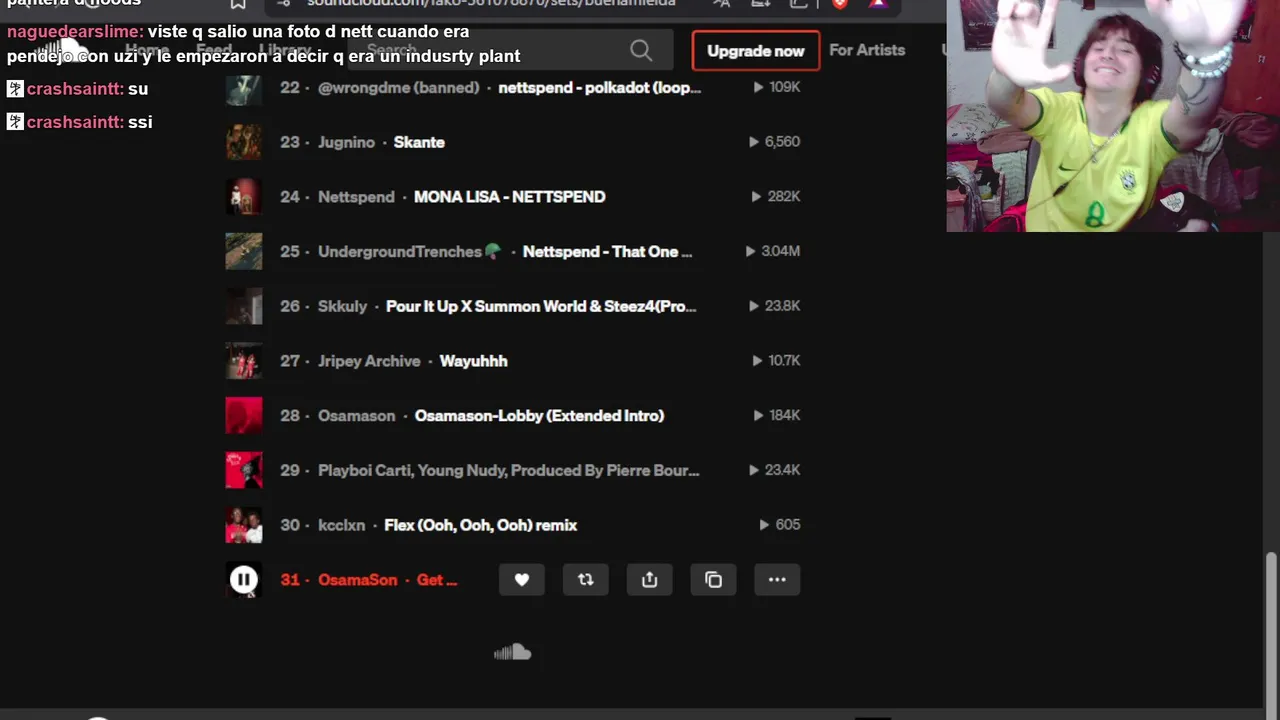
Task: Click the Upgrade now button
Action: [756, 50]
